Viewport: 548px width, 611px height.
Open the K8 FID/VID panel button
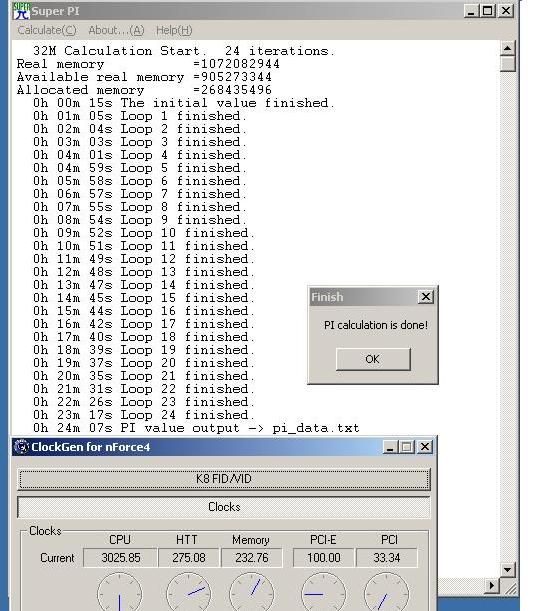pos(224,479)
